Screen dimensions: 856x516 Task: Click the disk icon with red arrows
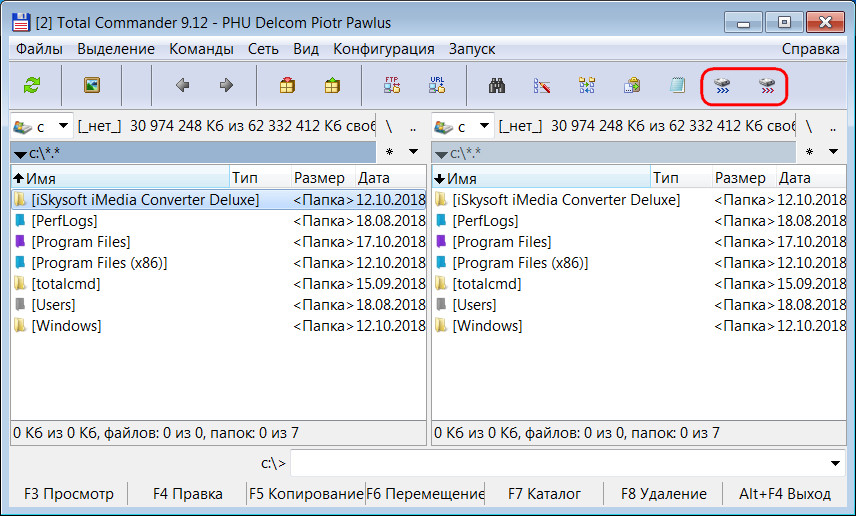click(x=767, y=85)
